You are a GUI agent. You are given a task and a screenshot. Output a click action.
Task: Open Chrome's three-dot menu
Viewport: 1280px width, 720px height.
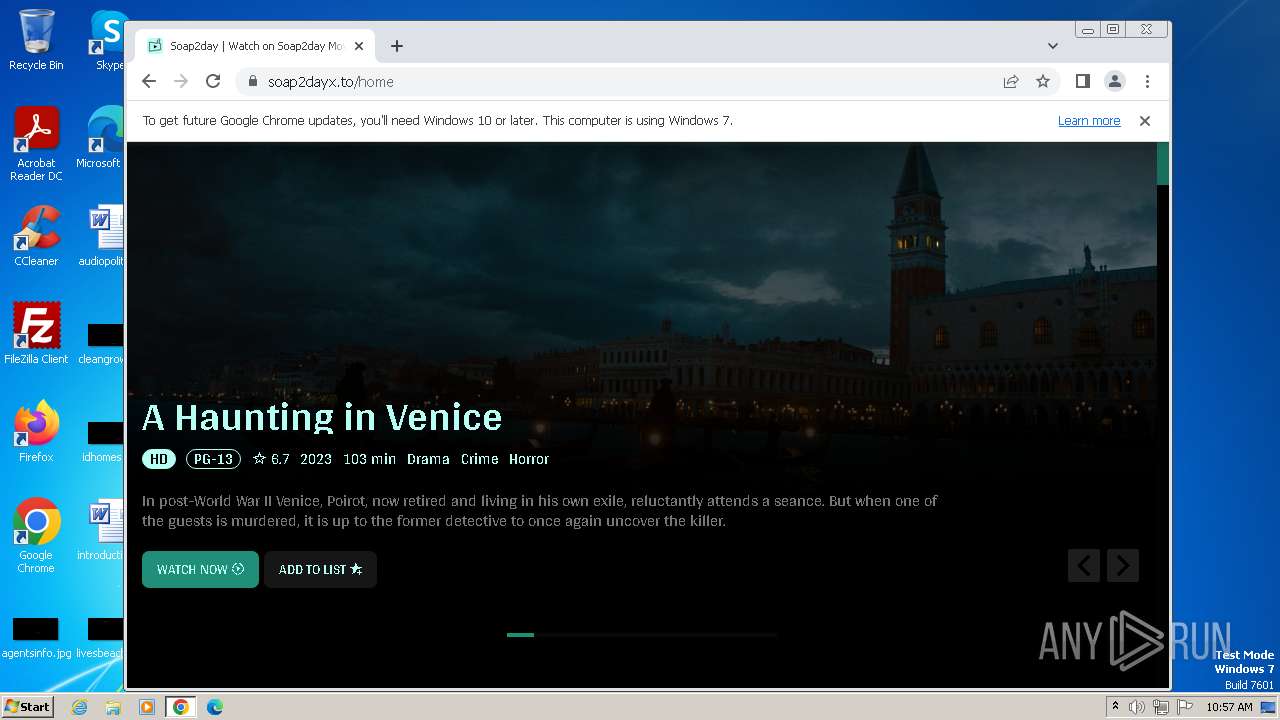(x=1147, y=81)
